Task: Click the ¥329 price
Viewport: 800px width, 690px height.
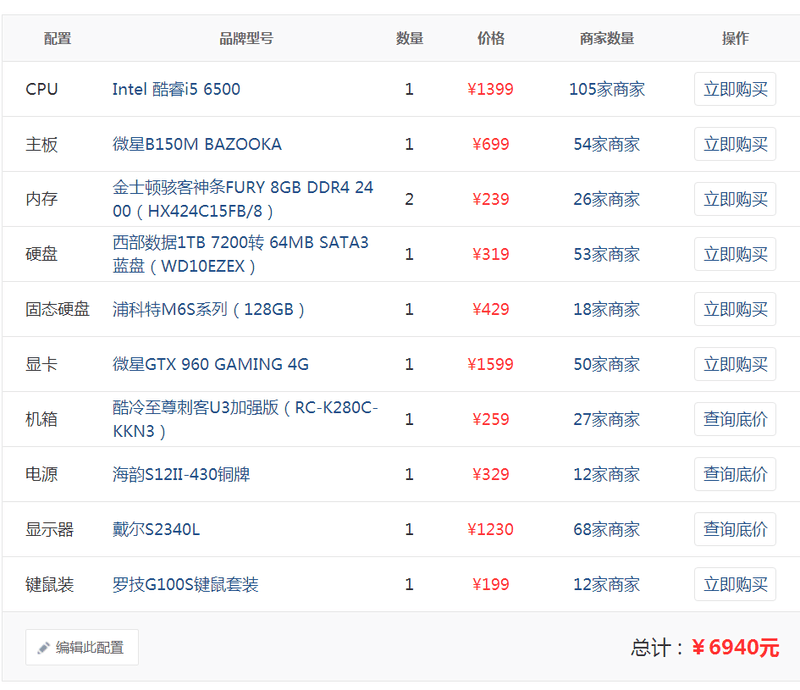Action: point(490,475)
